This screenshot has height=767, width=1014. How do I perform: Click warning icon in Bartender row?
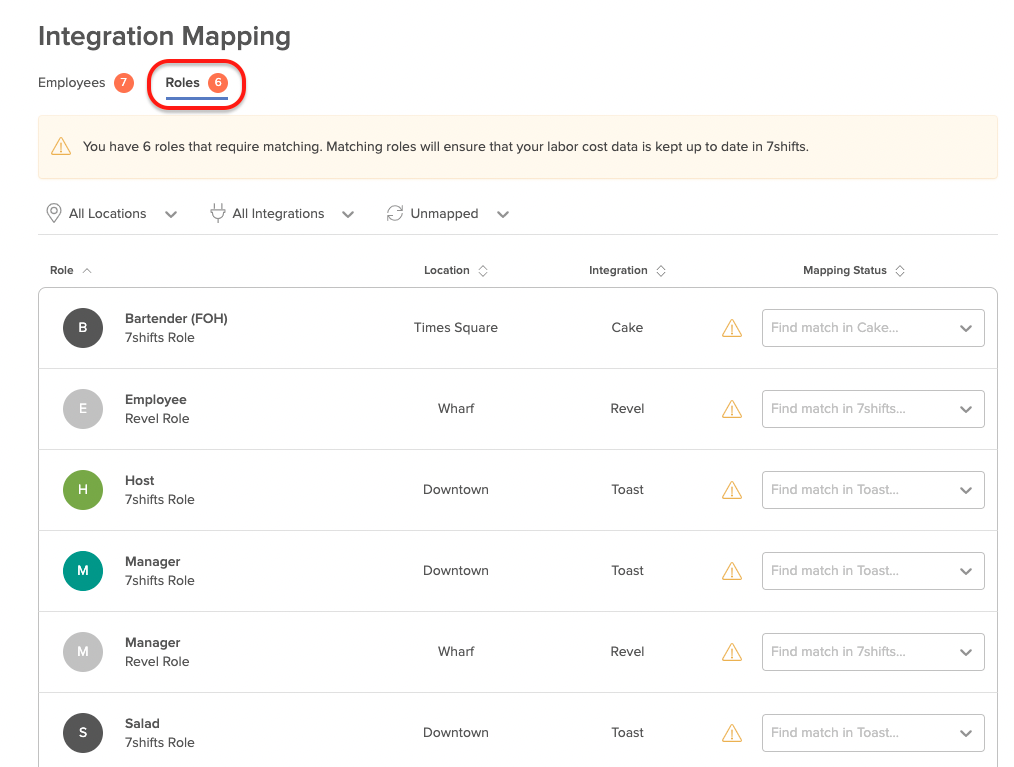732,328
